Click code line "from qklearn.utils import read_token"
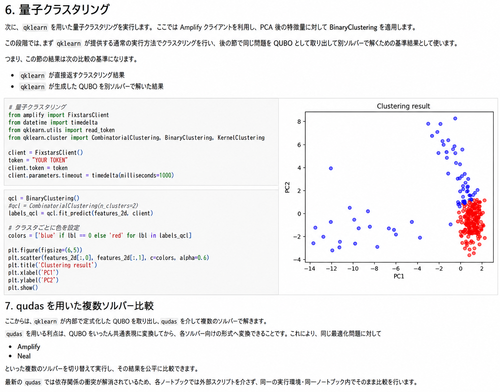 click(61, 130)
